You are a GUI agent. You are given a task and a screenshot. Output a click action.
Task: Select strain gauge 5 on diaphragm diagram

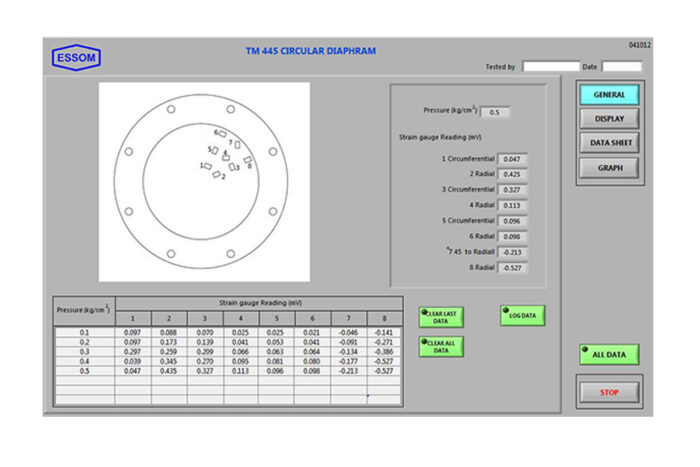point(216,151)
